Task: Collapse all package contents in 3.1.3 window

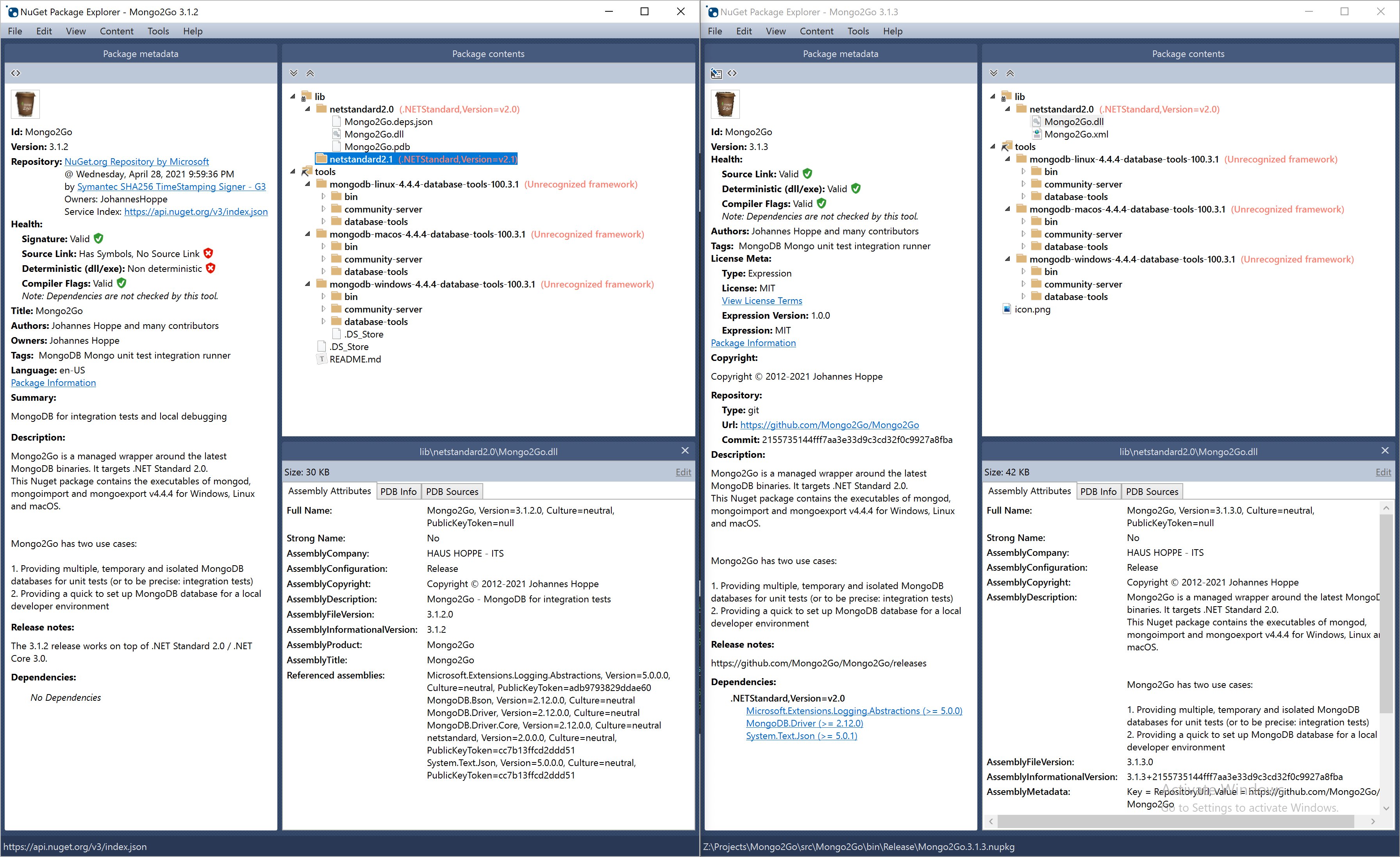Action: pos(1010,73)
